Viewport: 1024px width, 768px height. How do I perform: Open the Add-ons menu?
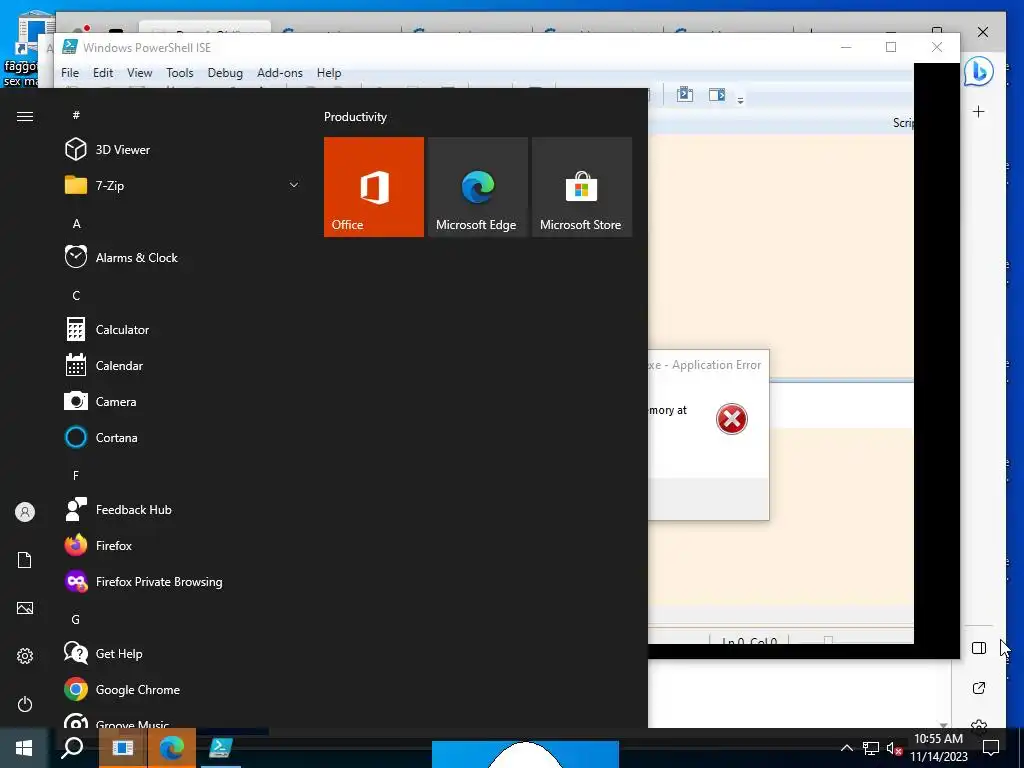click(280, 73)
